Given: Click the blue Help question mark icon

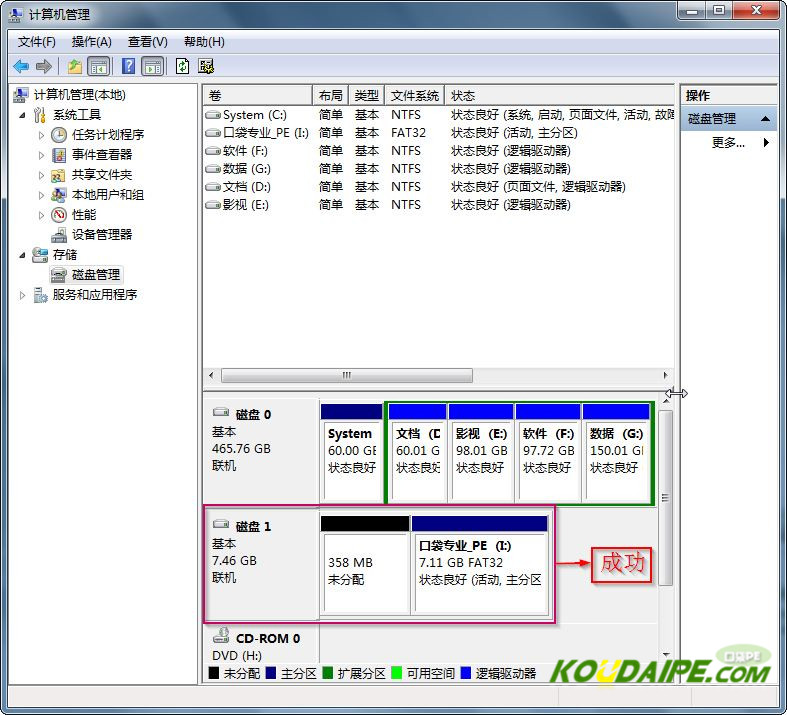Looking at the screenshot, I should click(x=128, y=66).
